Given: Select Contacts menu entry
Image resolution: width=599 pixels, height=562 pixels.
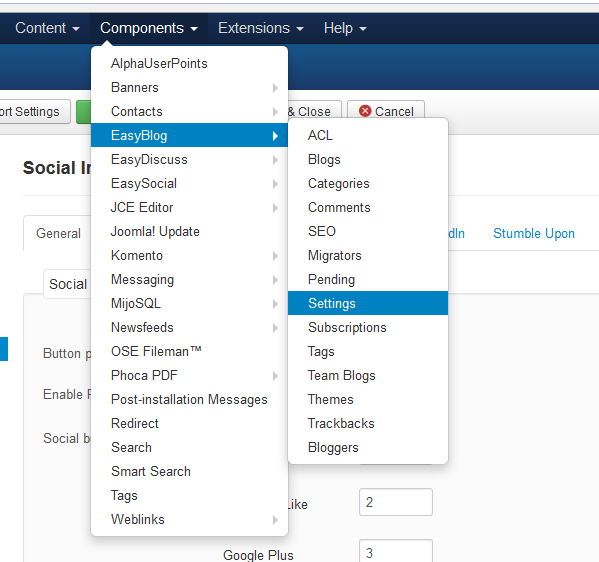Looking at the screenshot, I should coord(189,112).
